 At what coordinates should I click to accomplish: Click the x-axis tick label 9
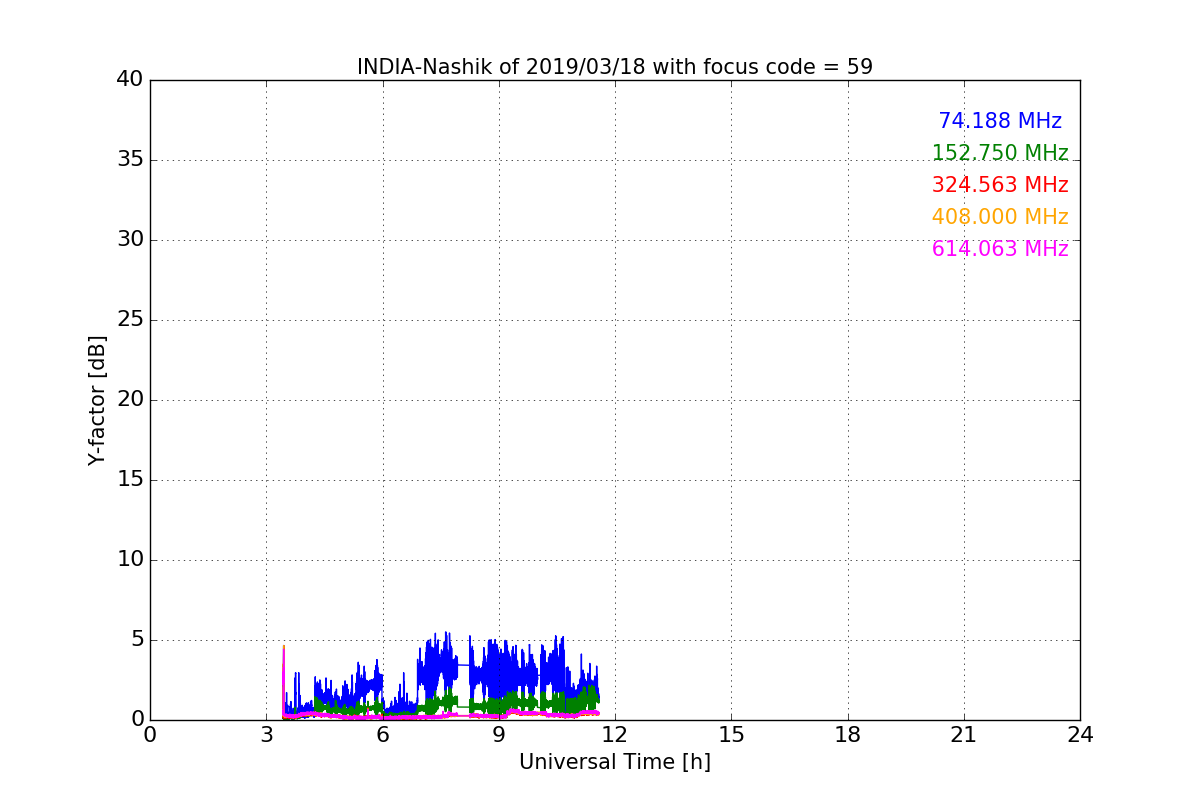[x=499, y=735]
